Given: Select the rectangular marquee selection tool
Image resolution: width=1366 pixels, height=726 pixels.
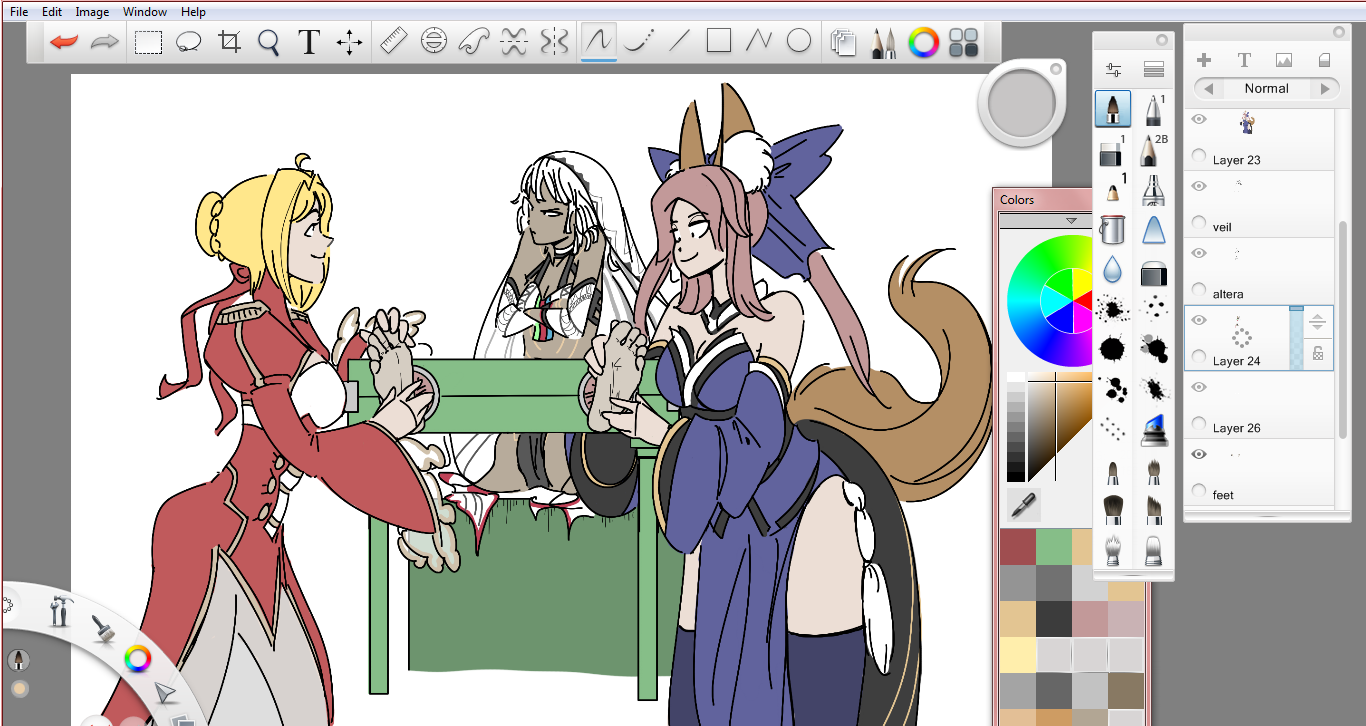Looking at the screenshot, I should [x=149, y=42].
